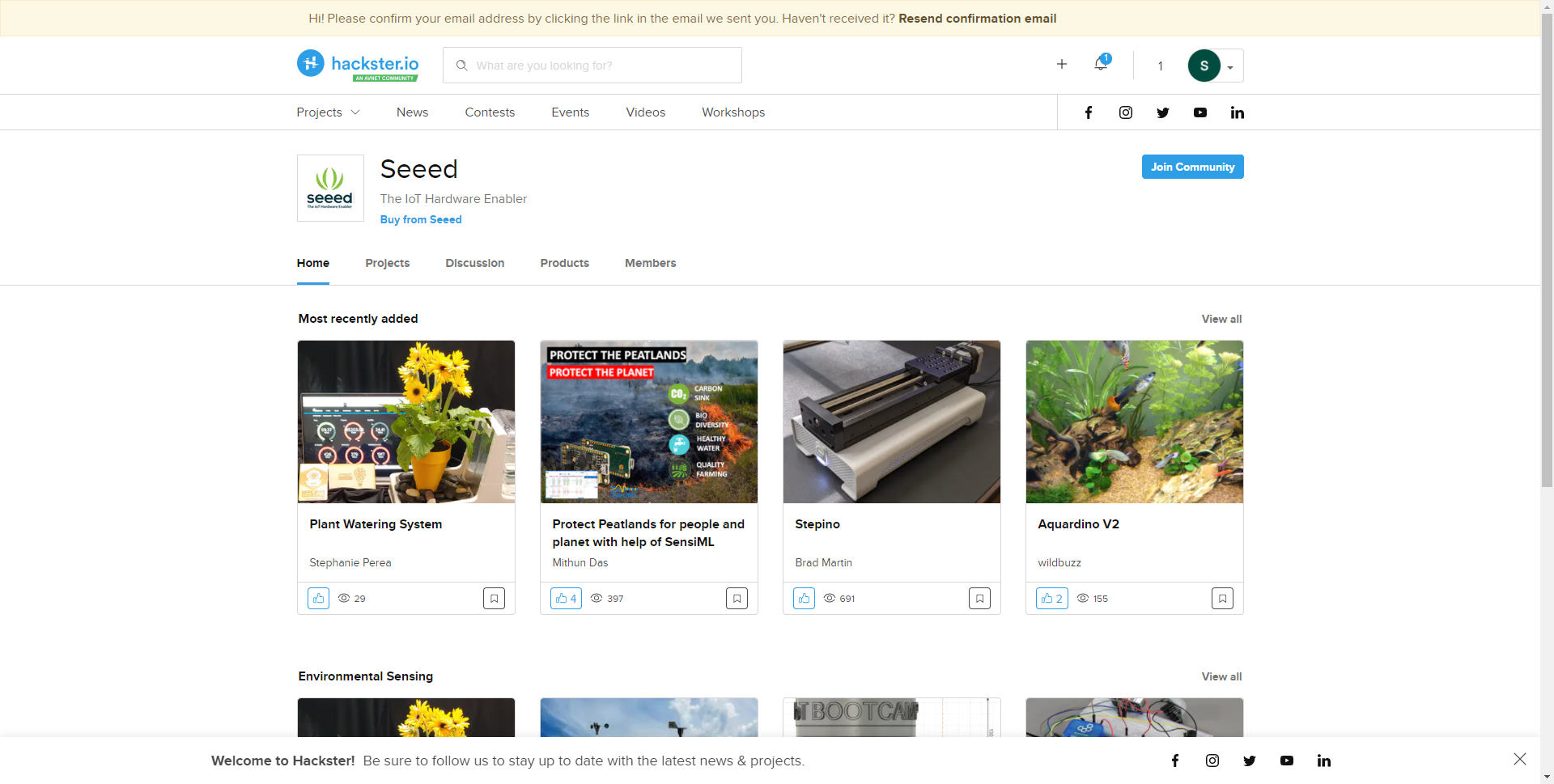Switch to the community Projects tab
This screenshot has height=784, width=1554.
388,264
